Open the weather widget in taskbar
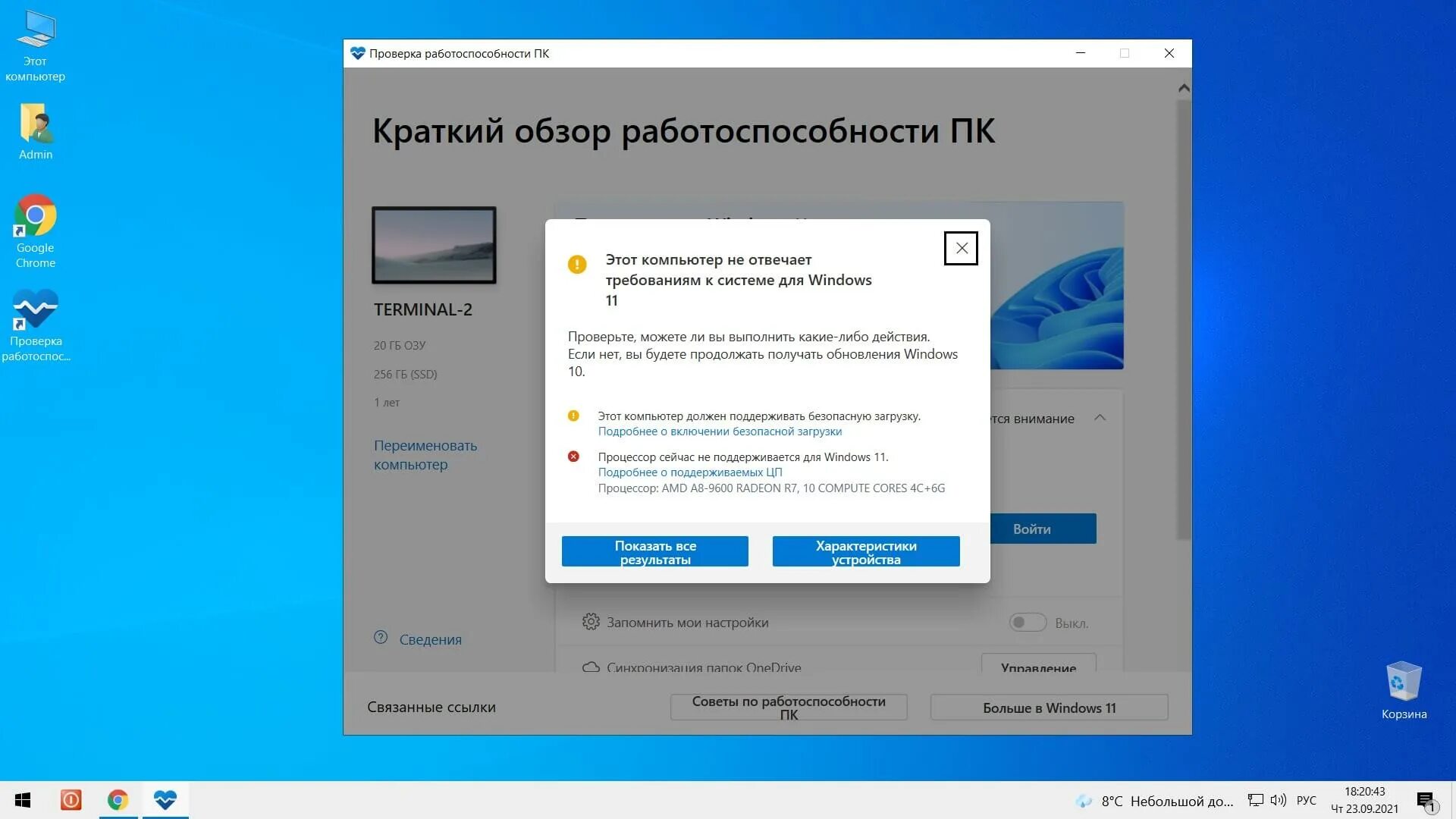This screenshot has height=819, width=1456. [x=1155, y=801]
